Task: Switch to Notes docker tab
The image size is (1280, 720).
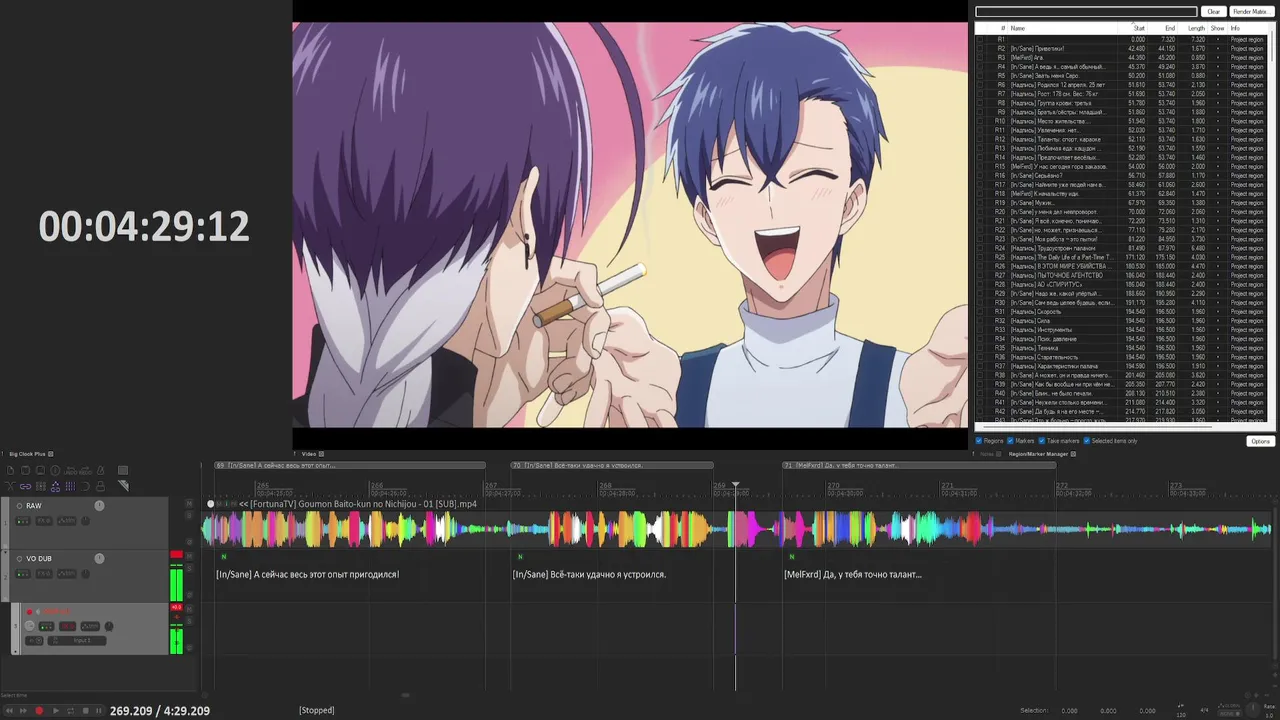Action: (x=987, y=454)
